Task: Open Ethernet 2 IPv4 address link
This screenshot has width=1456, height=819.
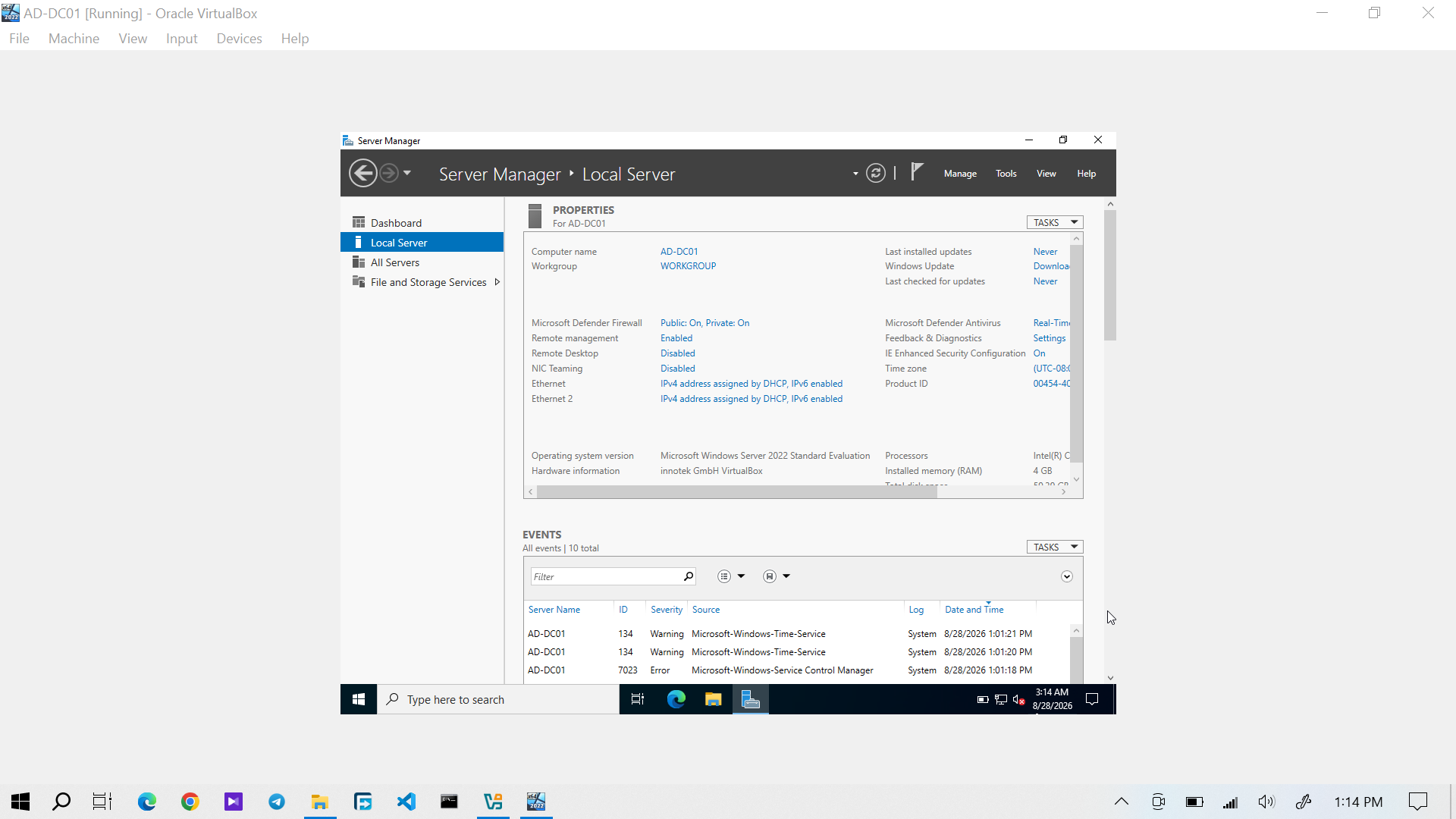Action: 752,399
